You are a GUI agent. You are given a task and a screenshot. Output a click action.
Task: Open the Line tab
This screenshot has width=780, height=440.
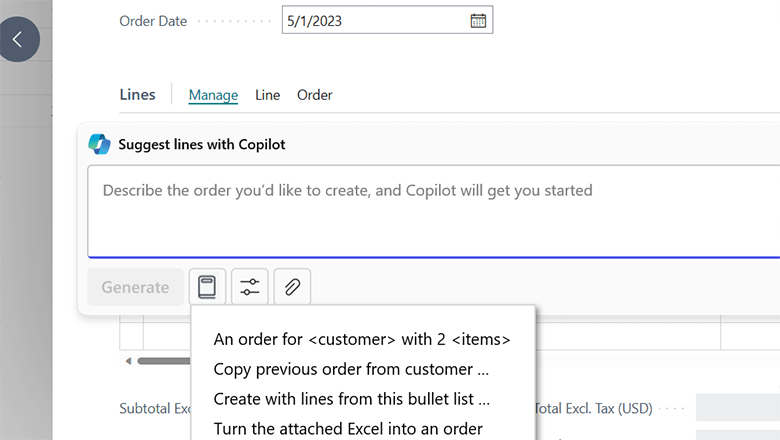click(x=267, y=95)
